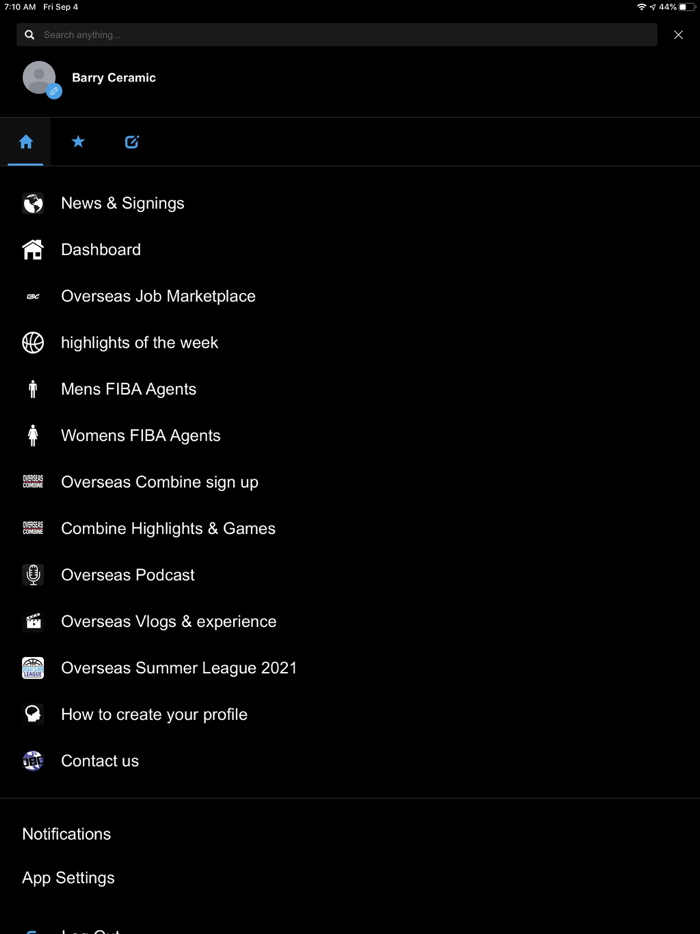Switch to the compose edit tab
The image size is (700, 934).
(x=131, y=142)
